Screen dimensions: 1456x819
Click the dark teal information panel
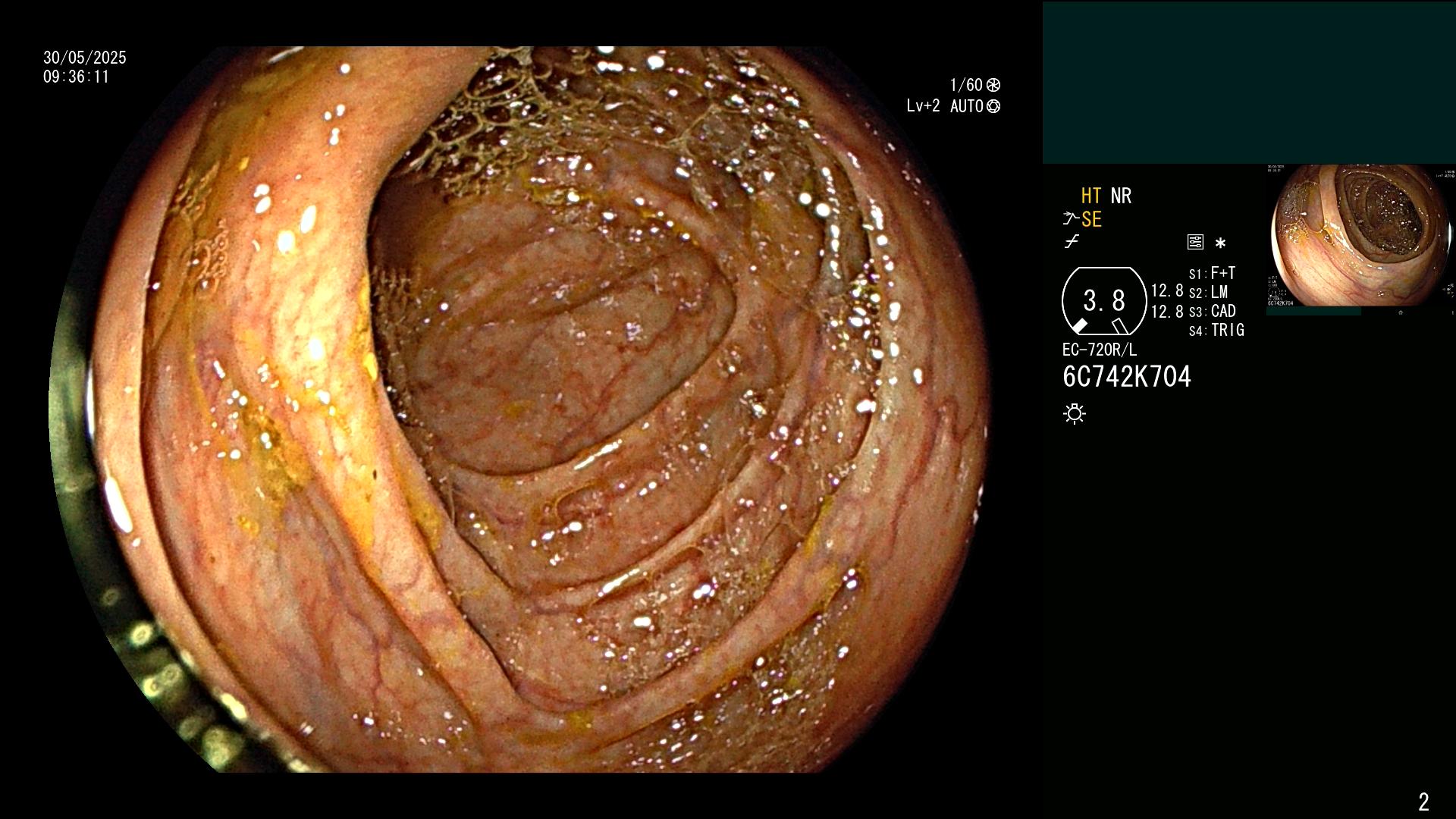[1249, 82]
